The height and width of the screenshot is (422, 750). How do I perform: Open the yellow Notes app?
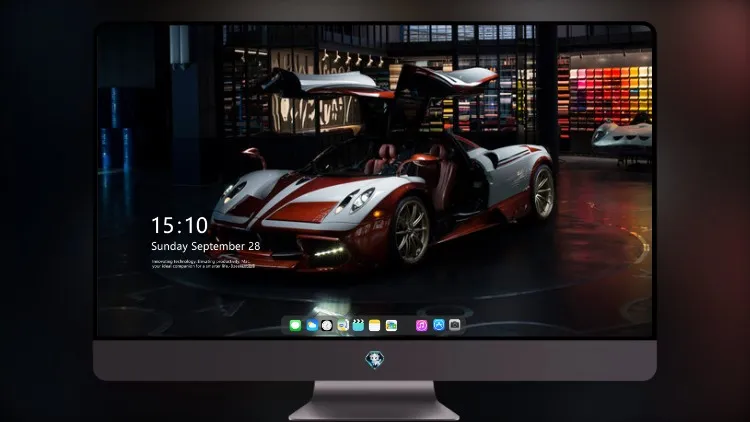tap(375, 325)
